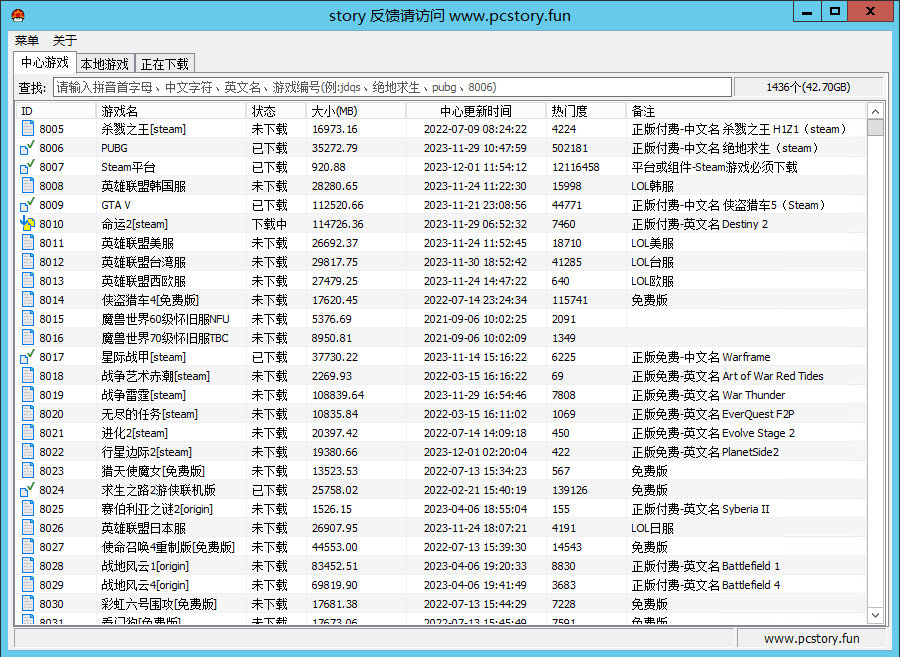Select the 杀戮之王[steam] game name

(143, 129)
